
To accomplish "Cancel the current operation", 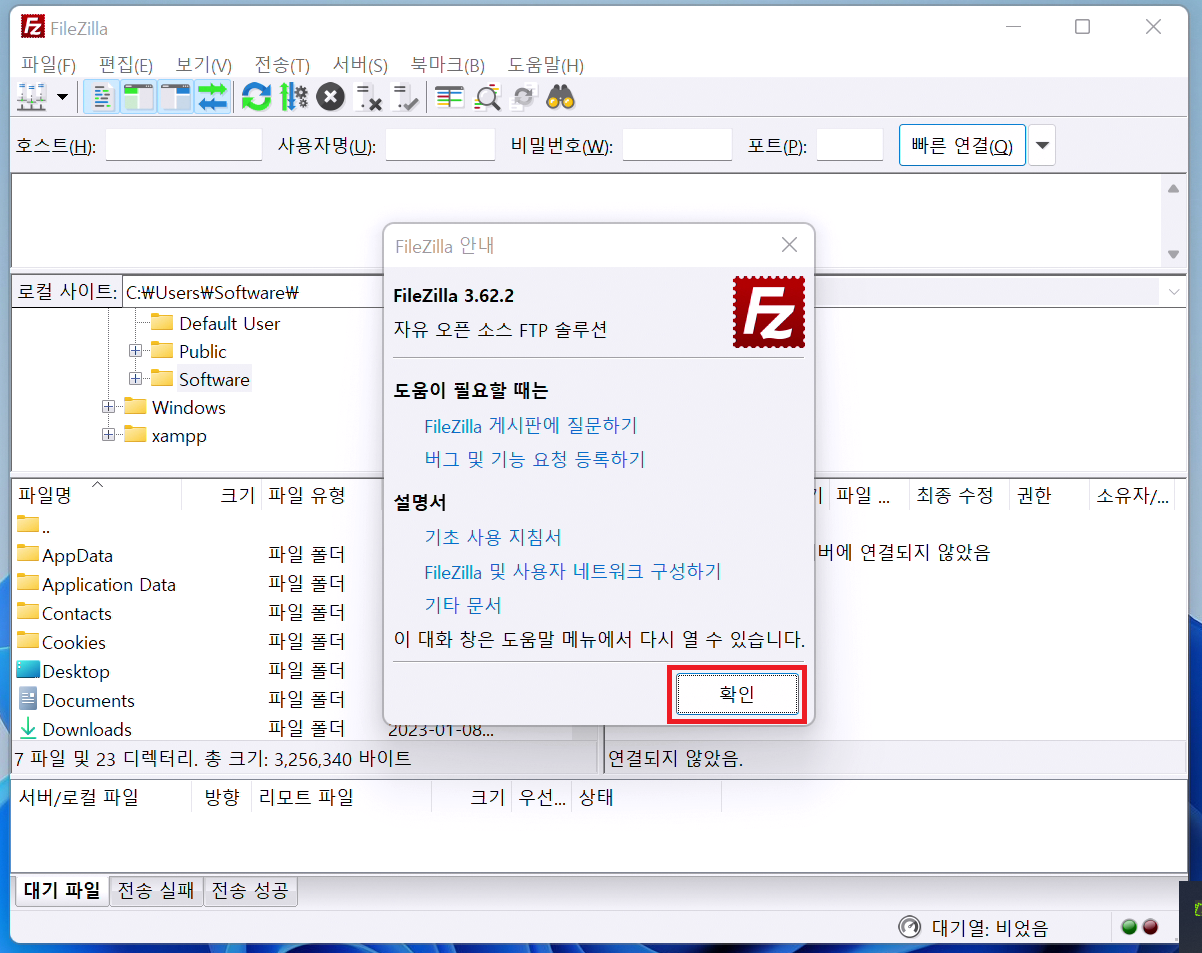I will (331, 97).
